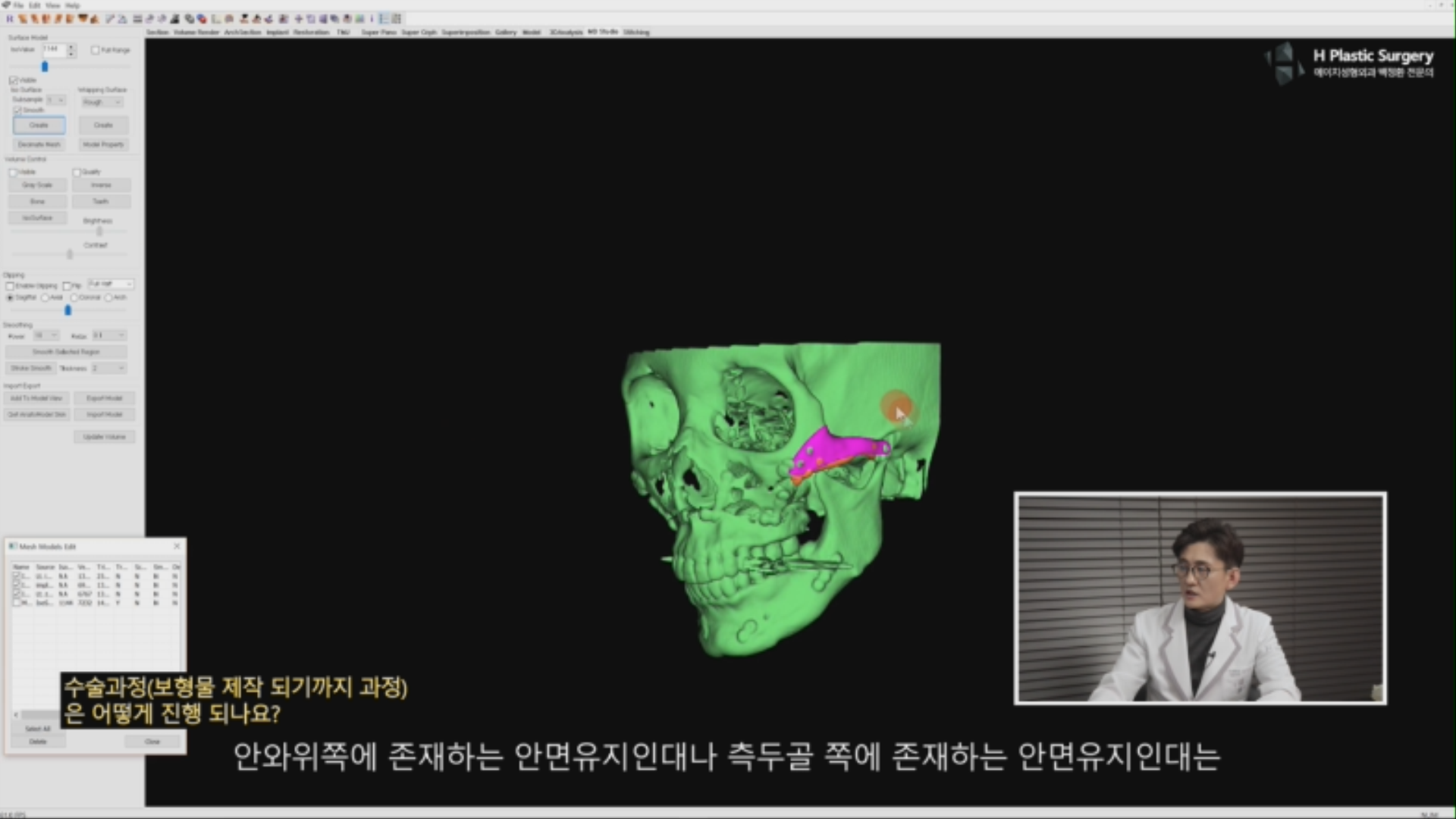1456x819 pixels.
Task: Select the Coronal clipping radio button
Action: (74, 298)
